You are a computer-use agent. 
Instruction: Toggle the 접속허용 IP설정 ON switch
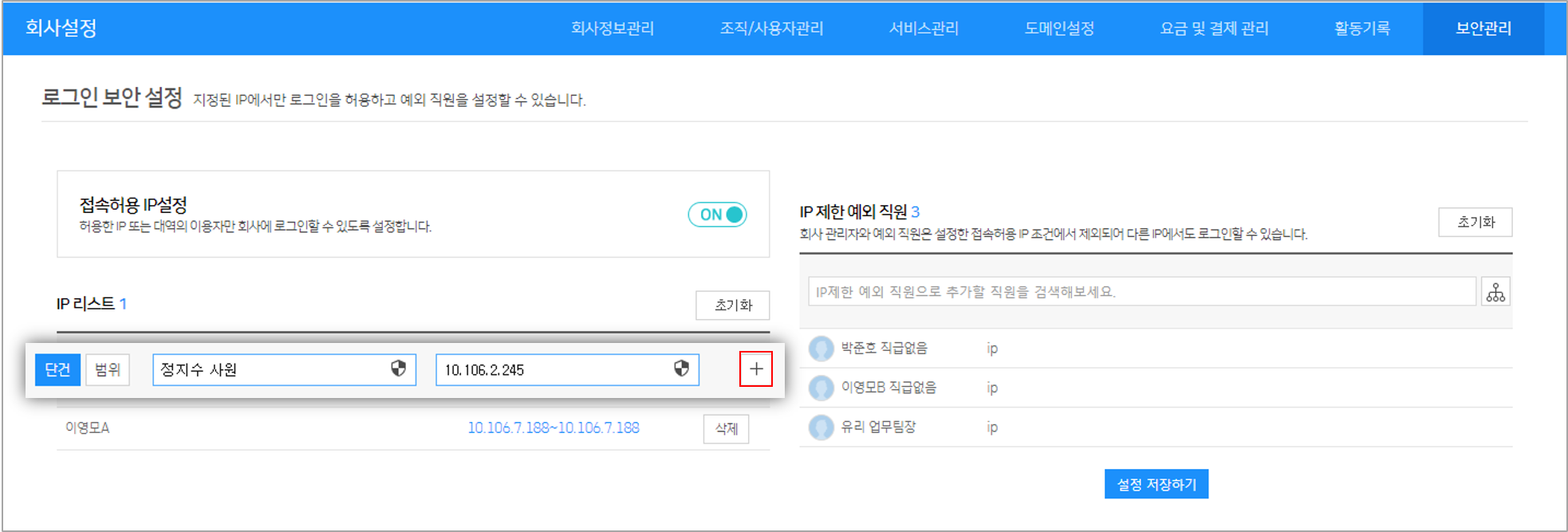[717, 215]
